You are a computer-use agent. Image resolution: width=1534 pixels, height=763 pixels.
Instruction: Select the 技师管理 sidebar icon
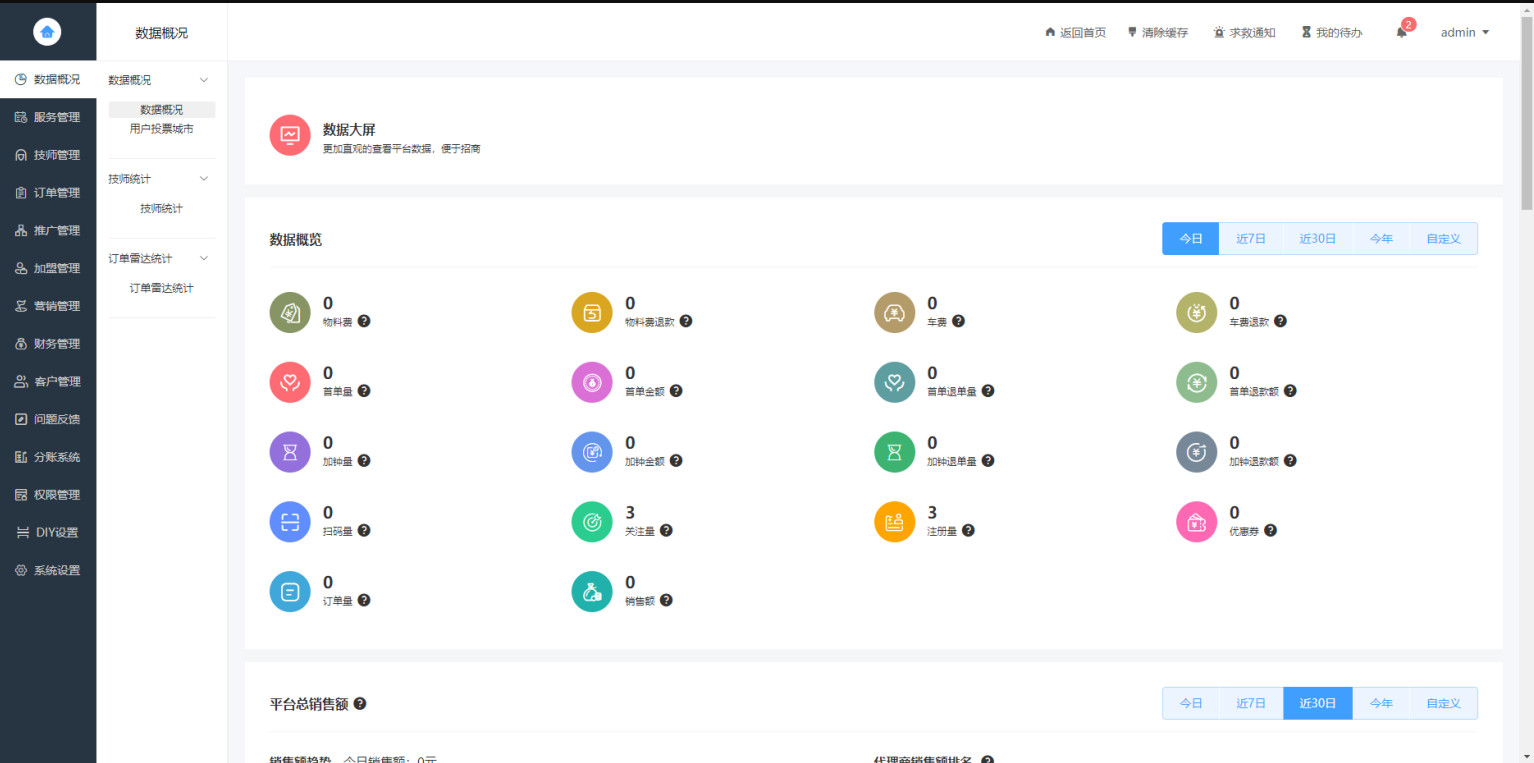click(x=47, y=154)
